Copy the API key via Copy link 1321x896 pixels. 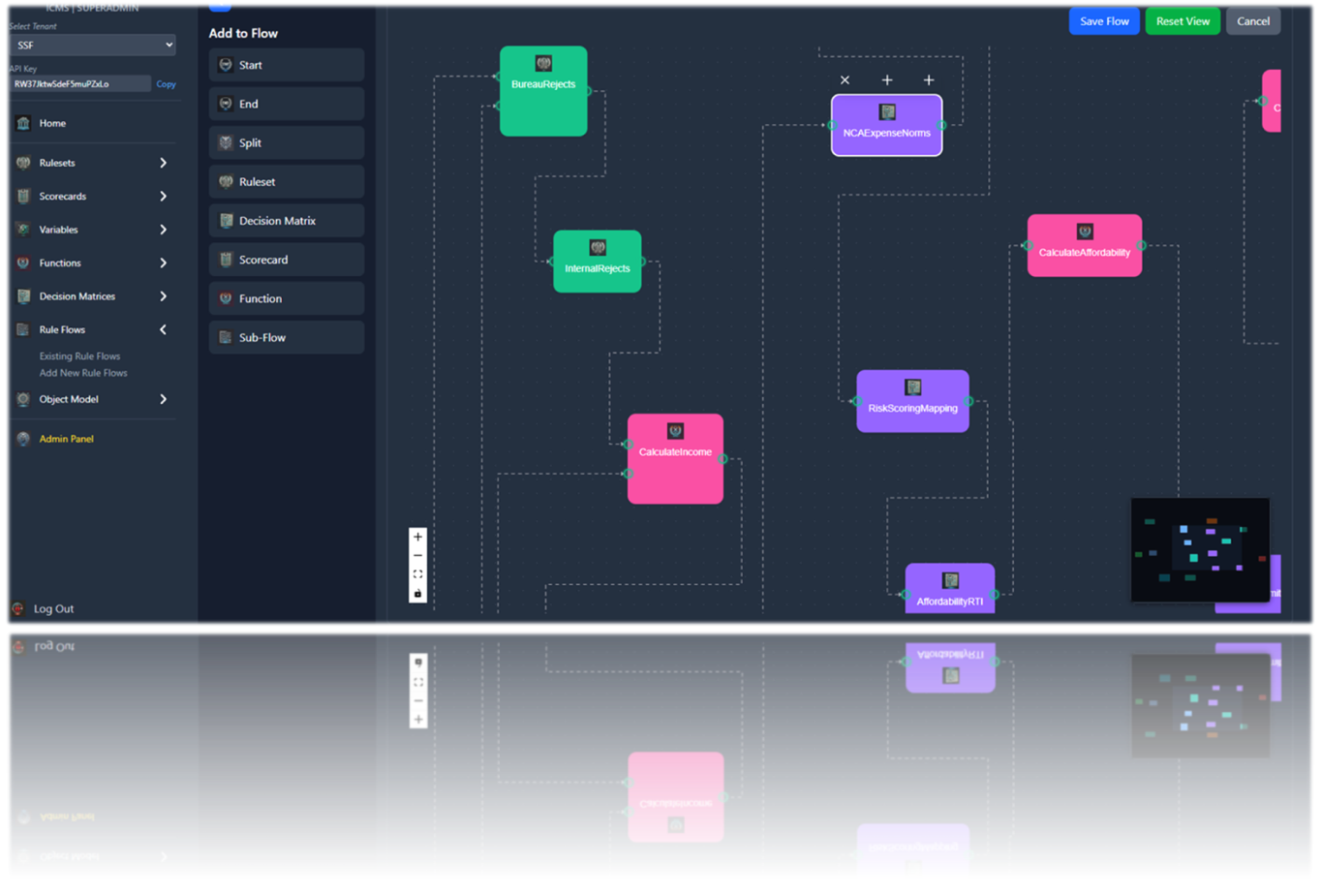click(167, 84)
